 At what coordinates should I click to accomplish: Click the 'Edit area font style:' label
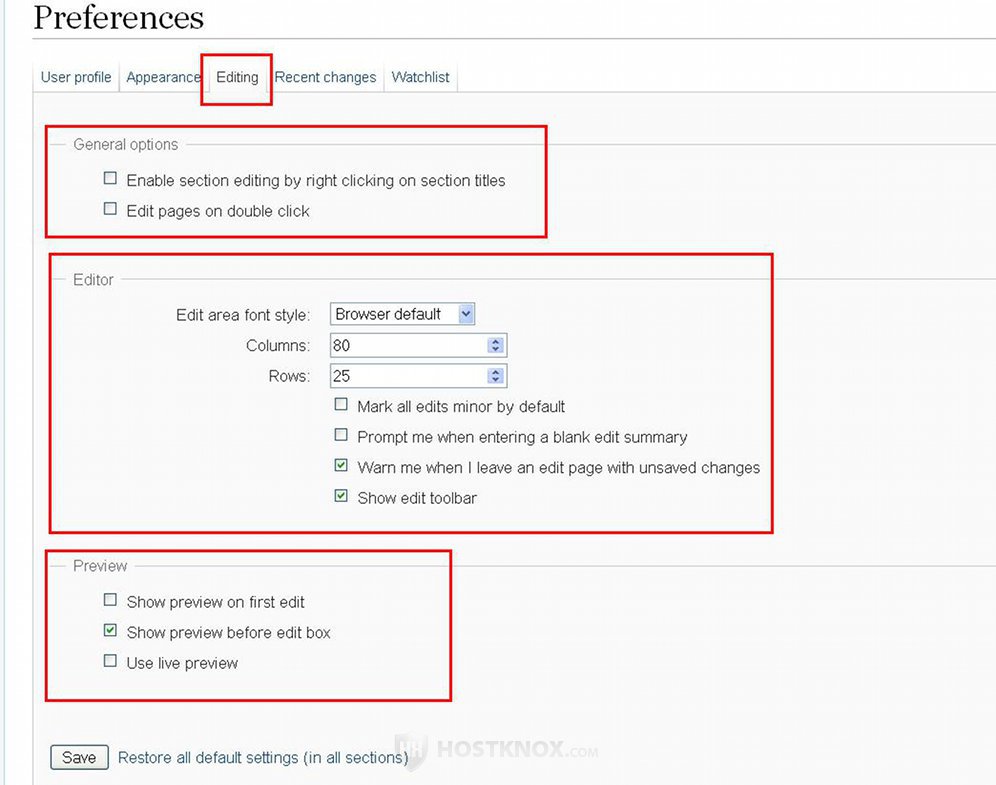coord(243,315)
